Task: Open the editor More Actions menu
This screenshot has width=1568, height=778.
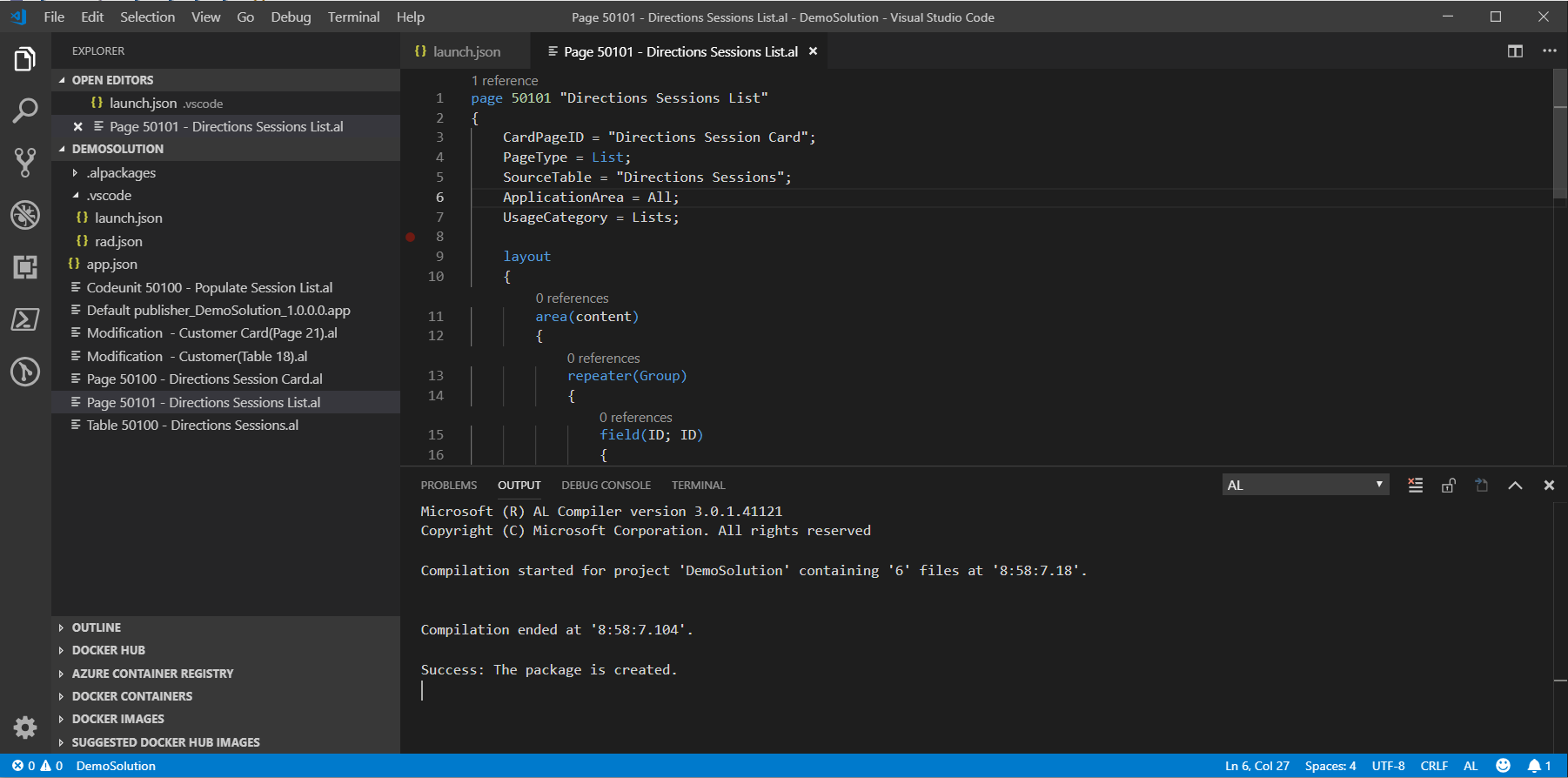Action: 1549,51
